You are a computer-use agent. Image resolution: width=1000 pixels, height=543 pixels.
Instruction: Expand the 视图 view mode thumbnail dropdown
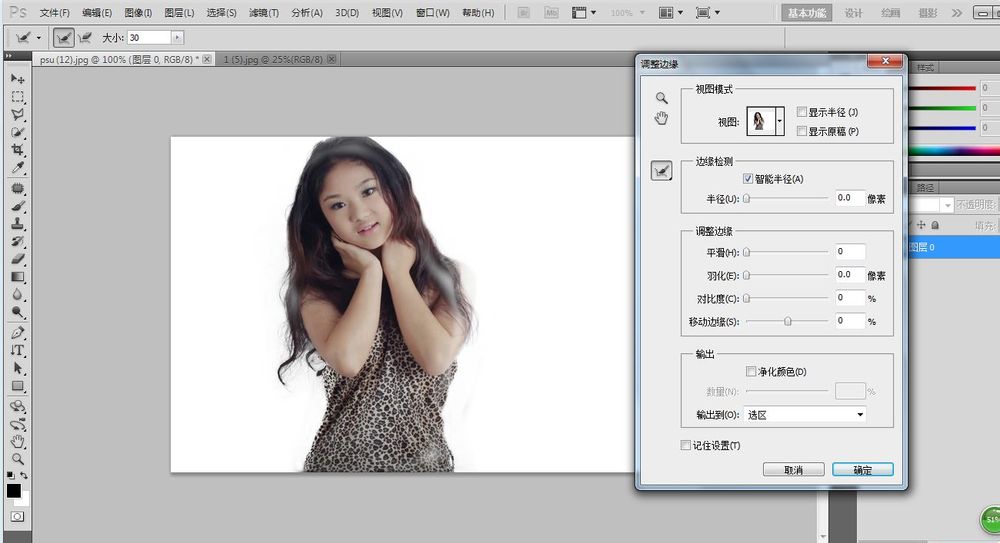tap(780, 120)
